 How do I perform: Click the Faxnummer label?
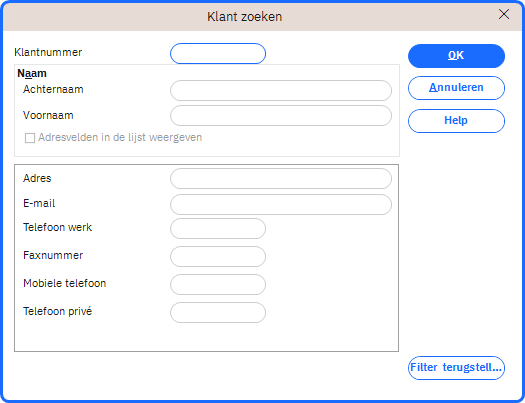pyautogui.click(x=53, y=255)
